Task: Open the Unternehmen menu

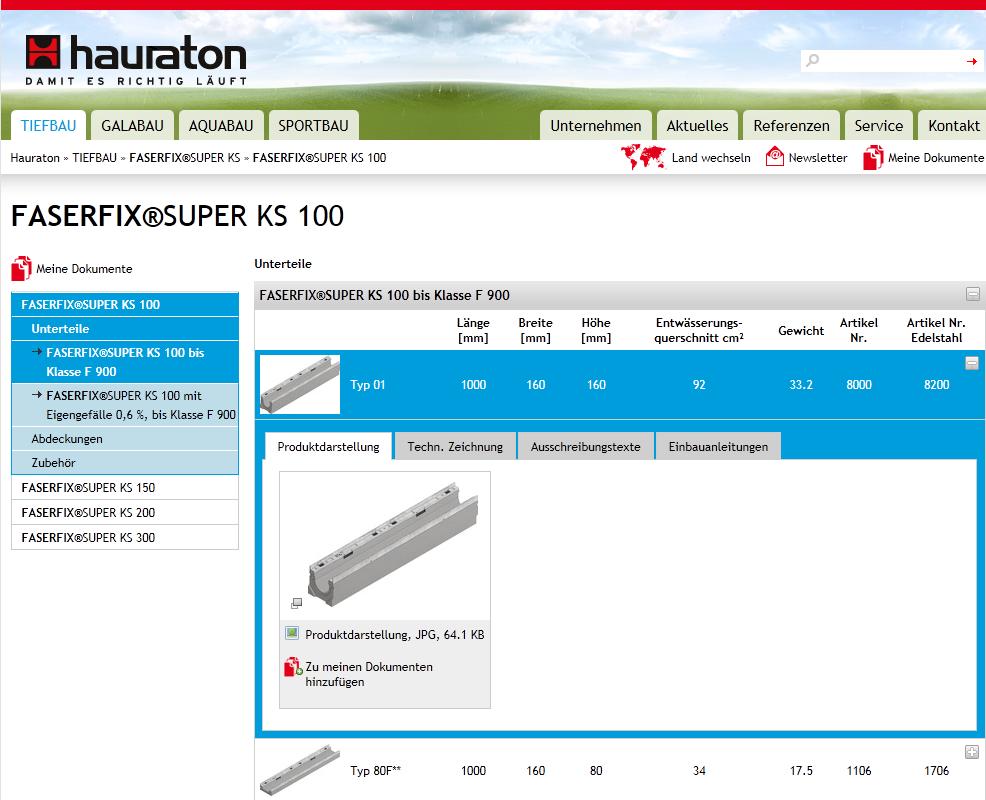Action: pyautogui.click(x=595, y=125)
